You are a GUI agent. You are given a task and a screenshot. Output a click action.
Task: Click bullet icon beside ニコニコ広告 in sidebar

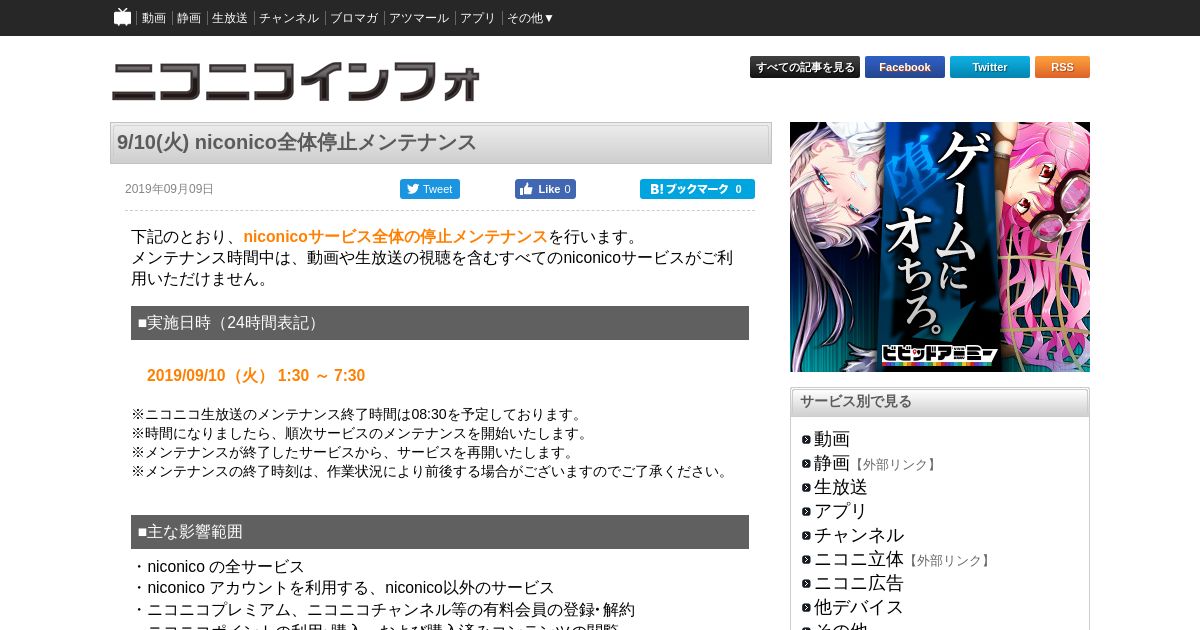click(806, 584)
